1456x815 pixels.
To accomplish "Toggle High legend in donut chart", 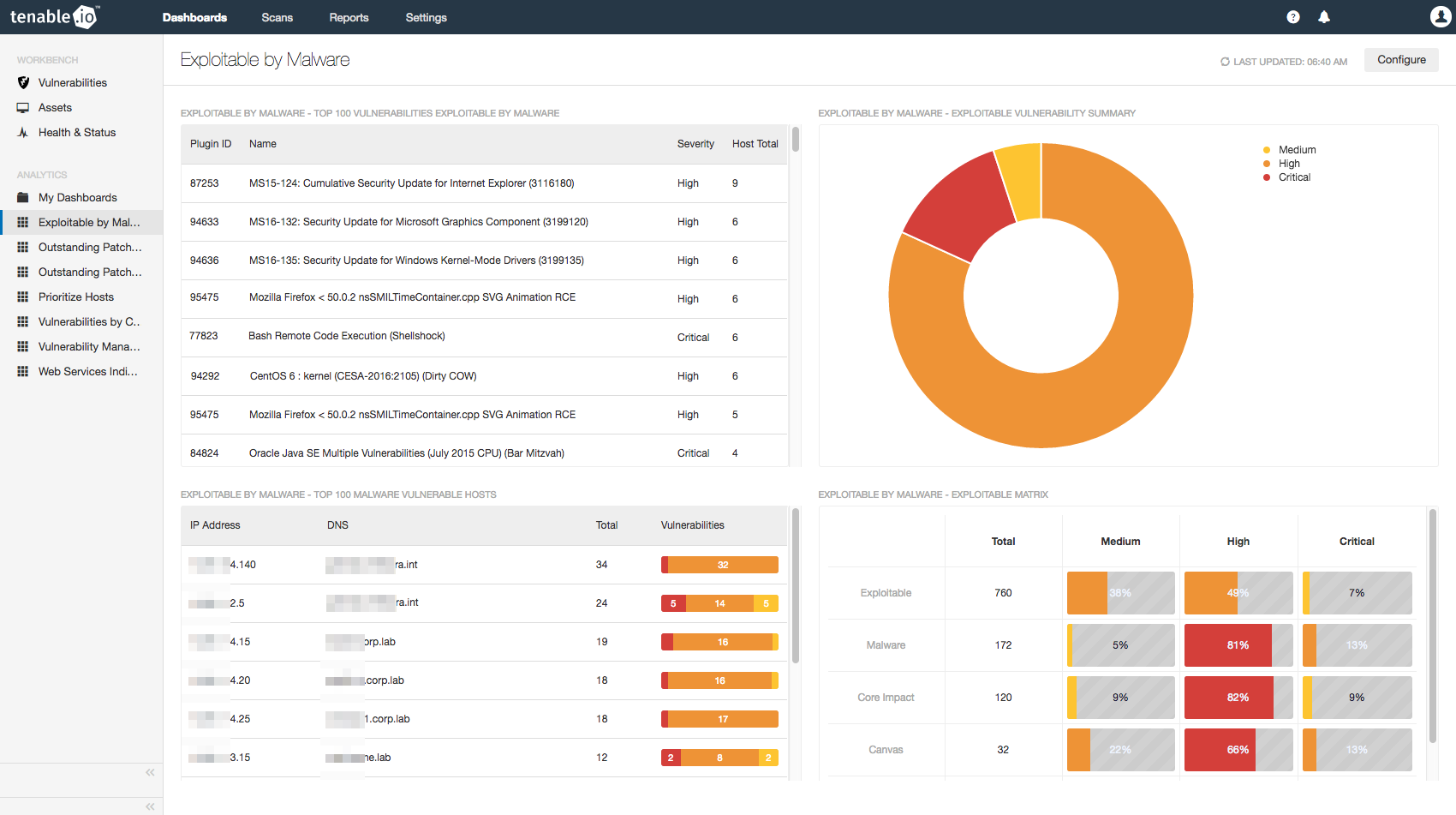I will pos(1281,164).
